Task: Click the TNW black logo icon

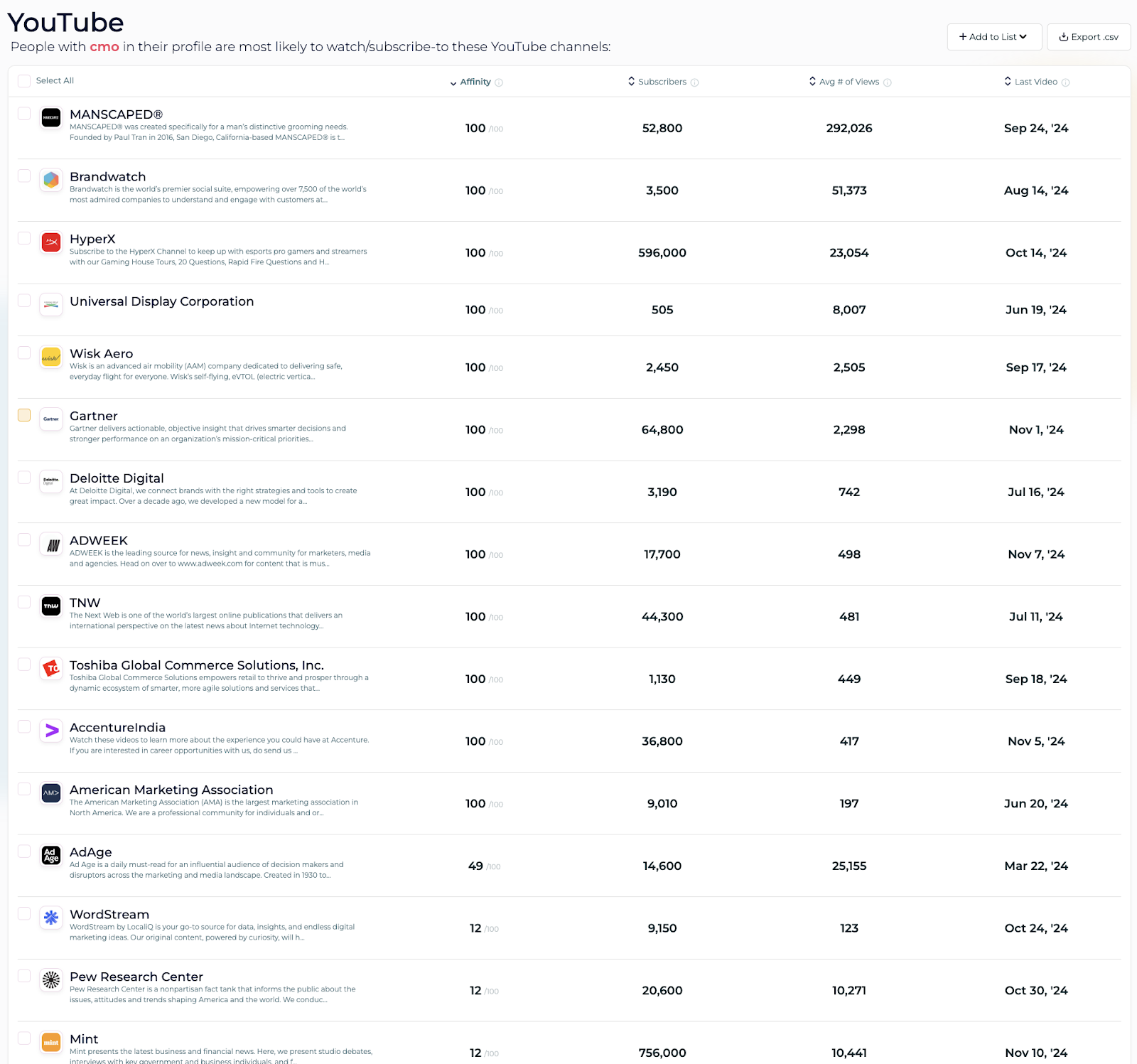Action: 51,606
